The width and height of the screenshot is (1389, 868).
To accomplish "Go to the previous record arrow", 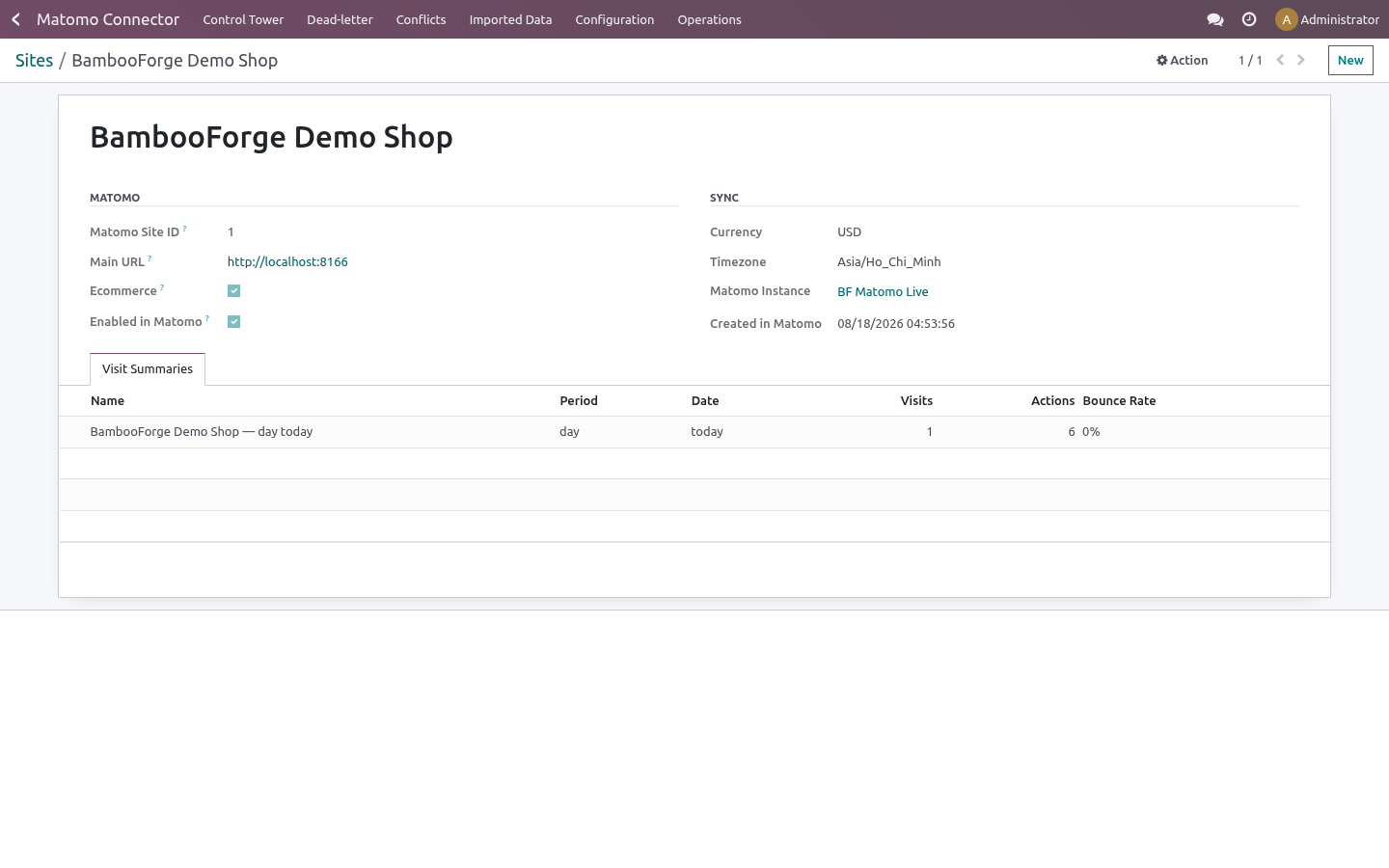I will (1280, 60).
